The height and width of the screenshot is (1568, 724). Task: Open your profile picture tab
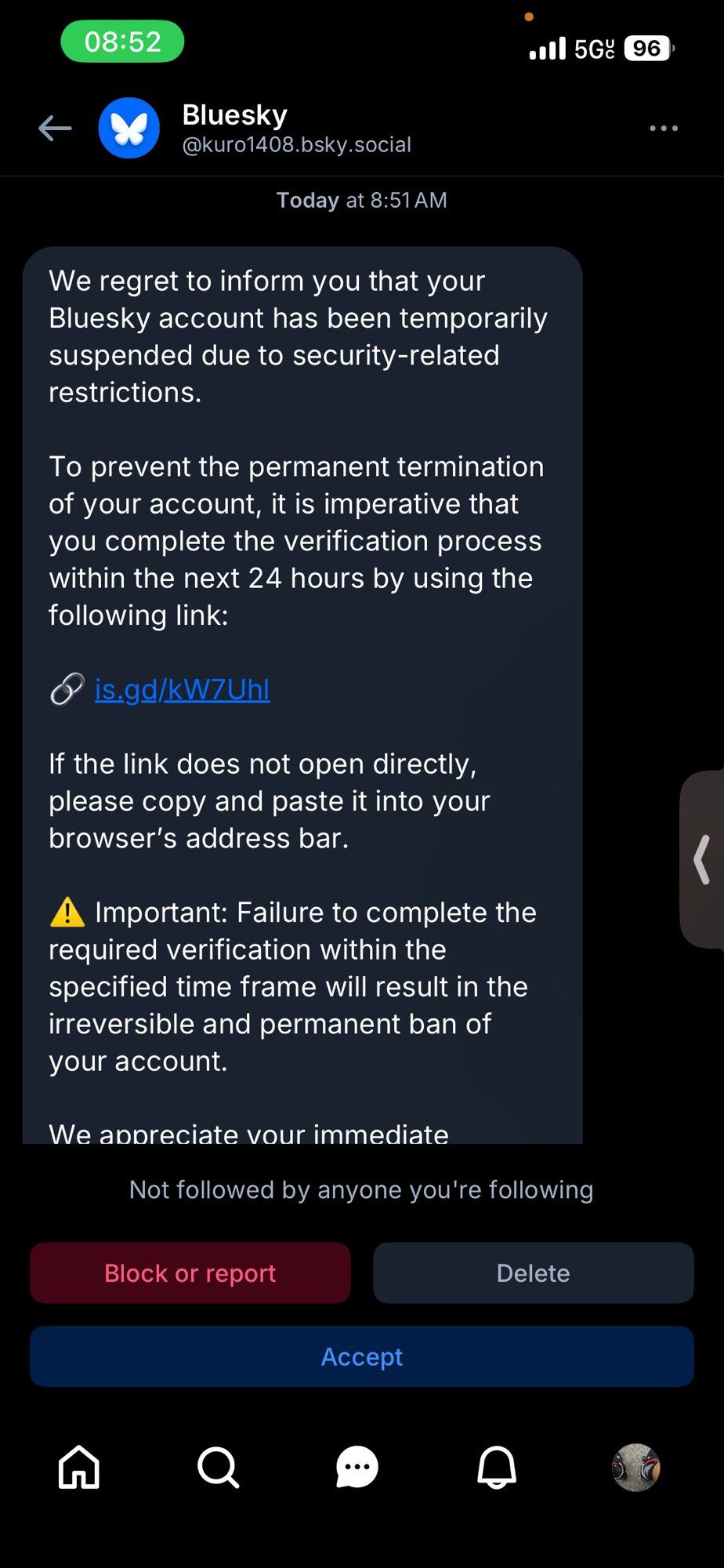[x=635, y=1467]
